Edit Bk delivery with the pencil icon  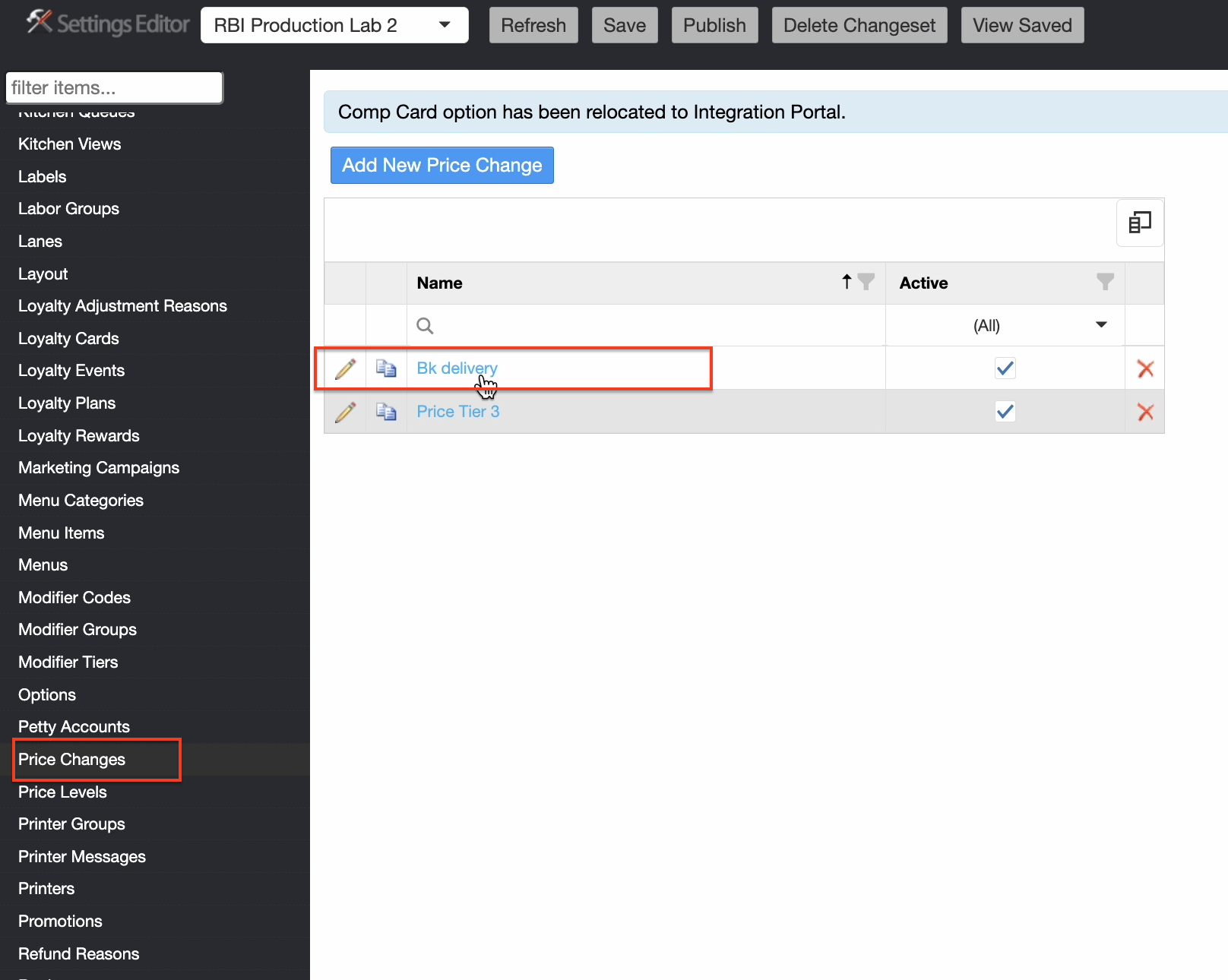(x=346, y=368)
